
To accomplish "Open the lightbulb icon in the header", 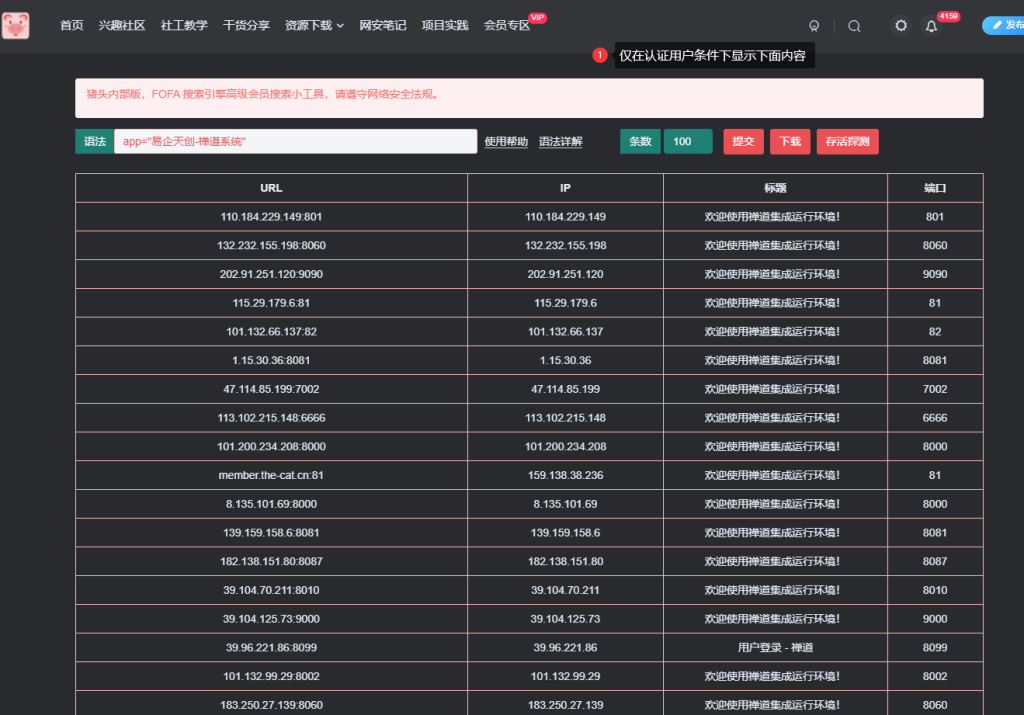I will [814, 26].
